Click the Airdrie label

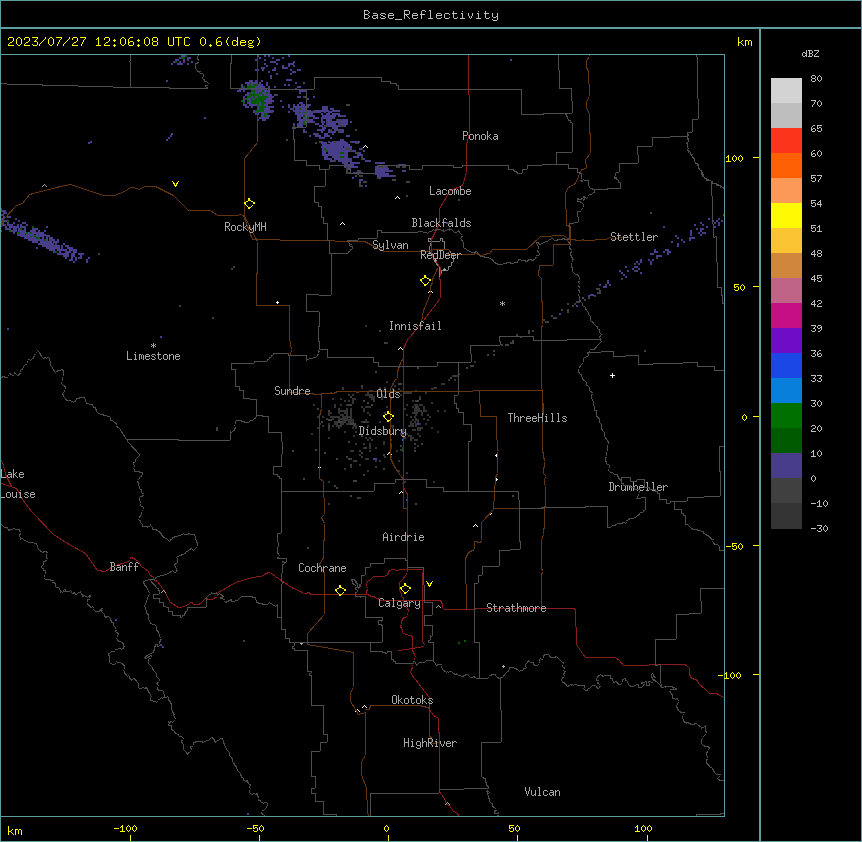404,537
